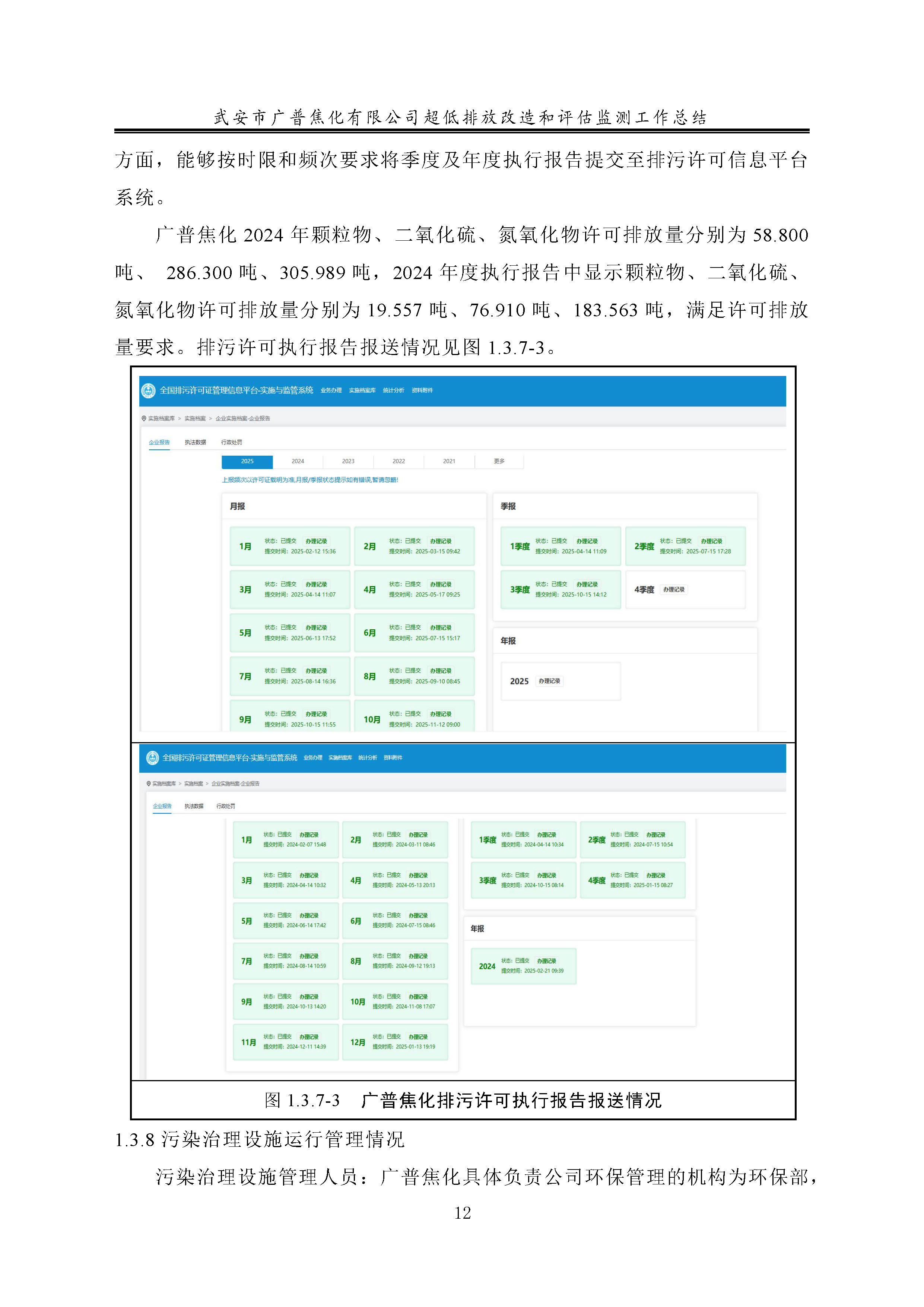
Task: Click the 6月 card submitted 2024-07-15 08:46
Action: click(396, 921)
